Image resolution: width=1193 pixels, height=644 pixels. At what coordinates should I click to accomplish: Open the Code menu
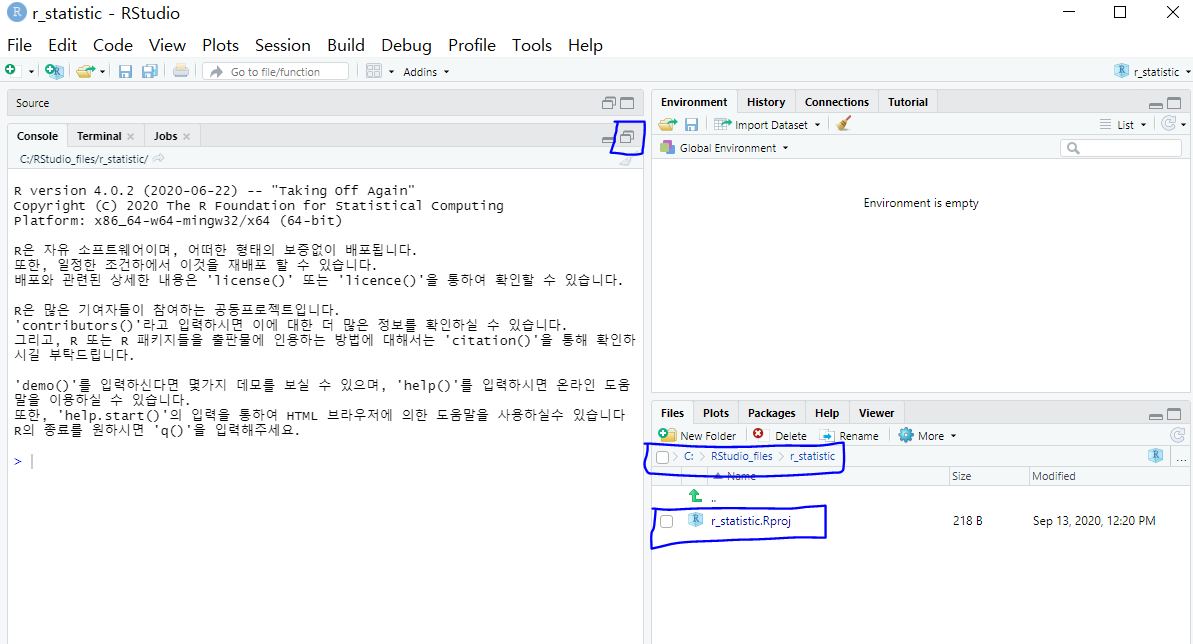(113, 45)
